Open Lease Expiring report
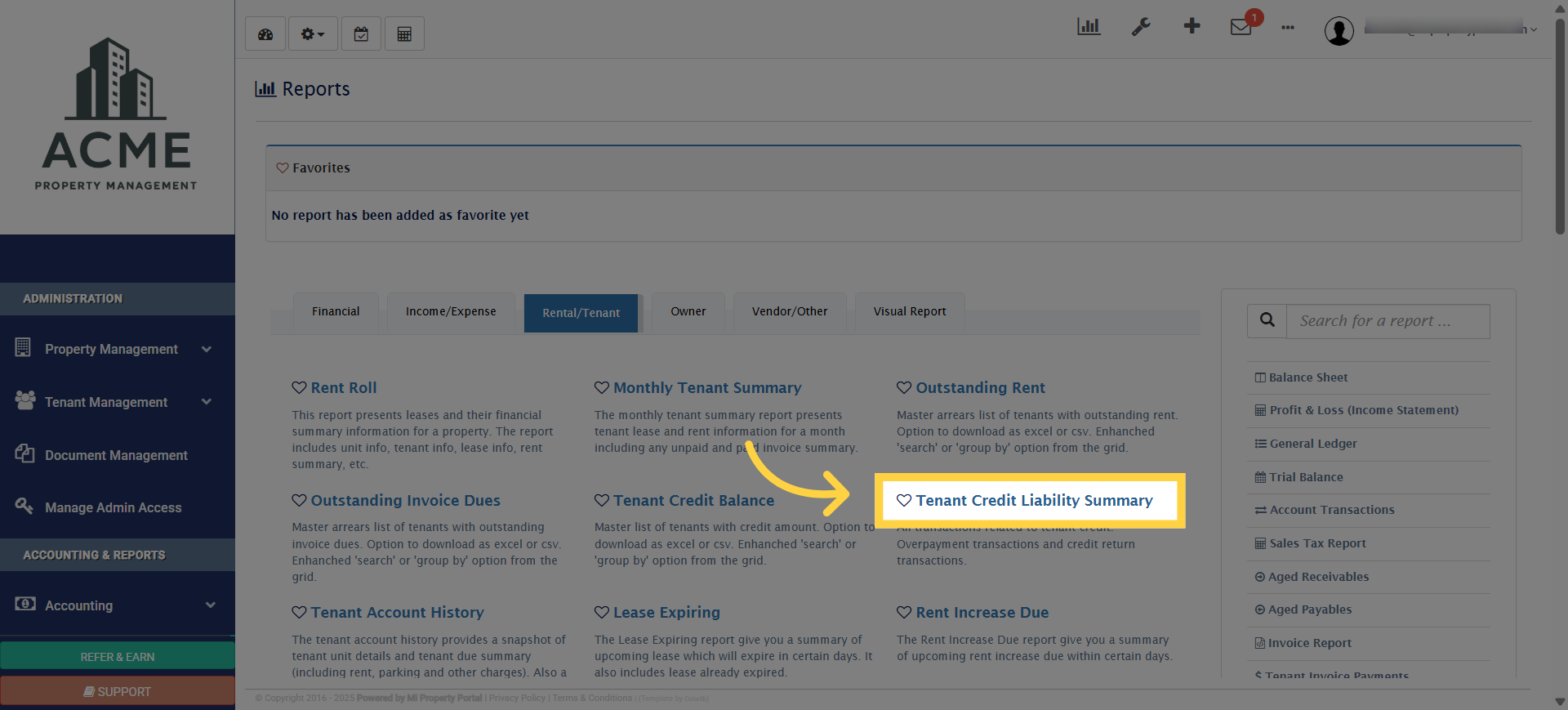1568x710 pixels. click(x=666, y=613)
